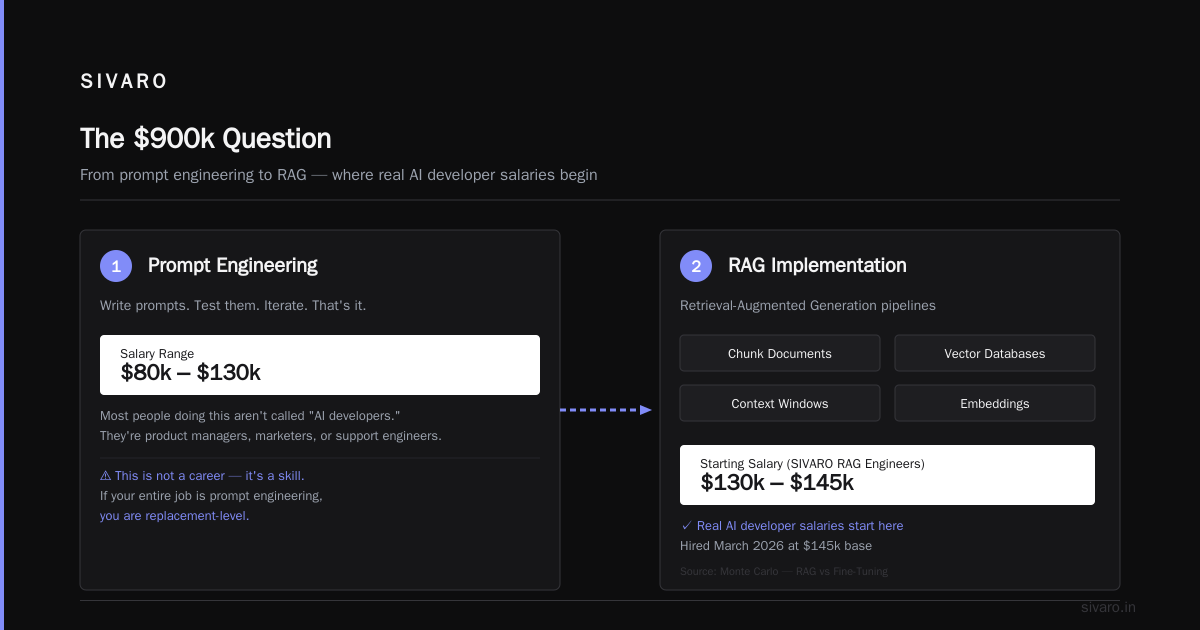The height and width of the screenshot is (630, 1200).
Task: Click the "Vector Databases" chip
Action: 995,353
